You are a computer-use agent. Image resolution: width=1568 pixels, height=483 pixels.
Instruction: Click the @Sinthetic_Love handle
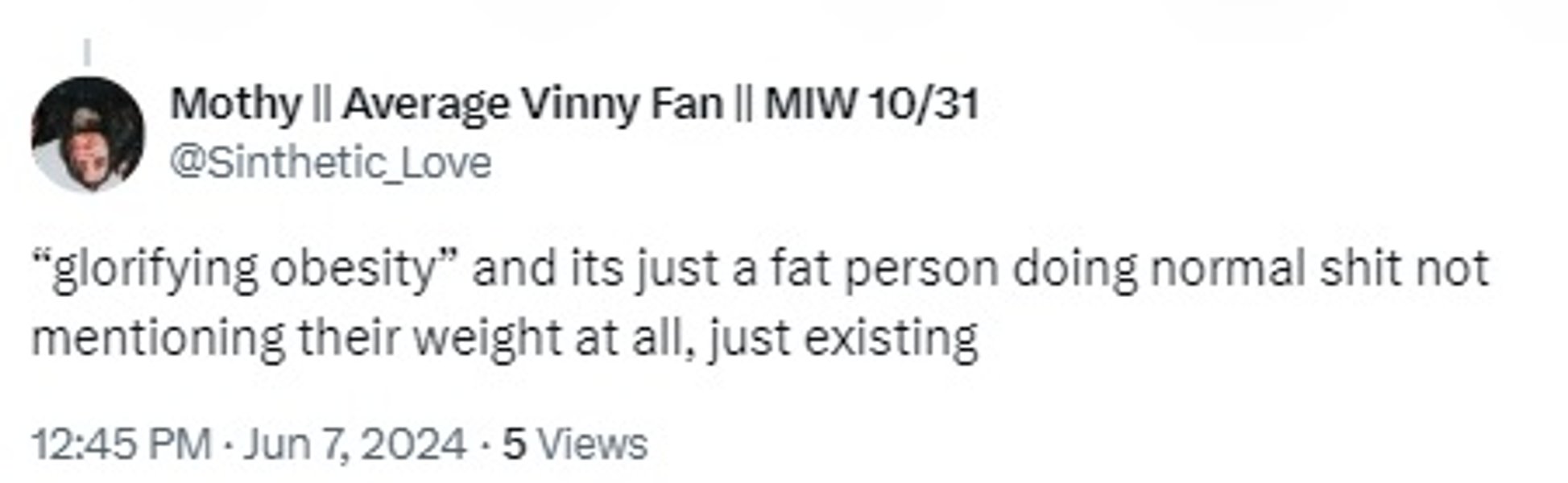pos(330,163)
